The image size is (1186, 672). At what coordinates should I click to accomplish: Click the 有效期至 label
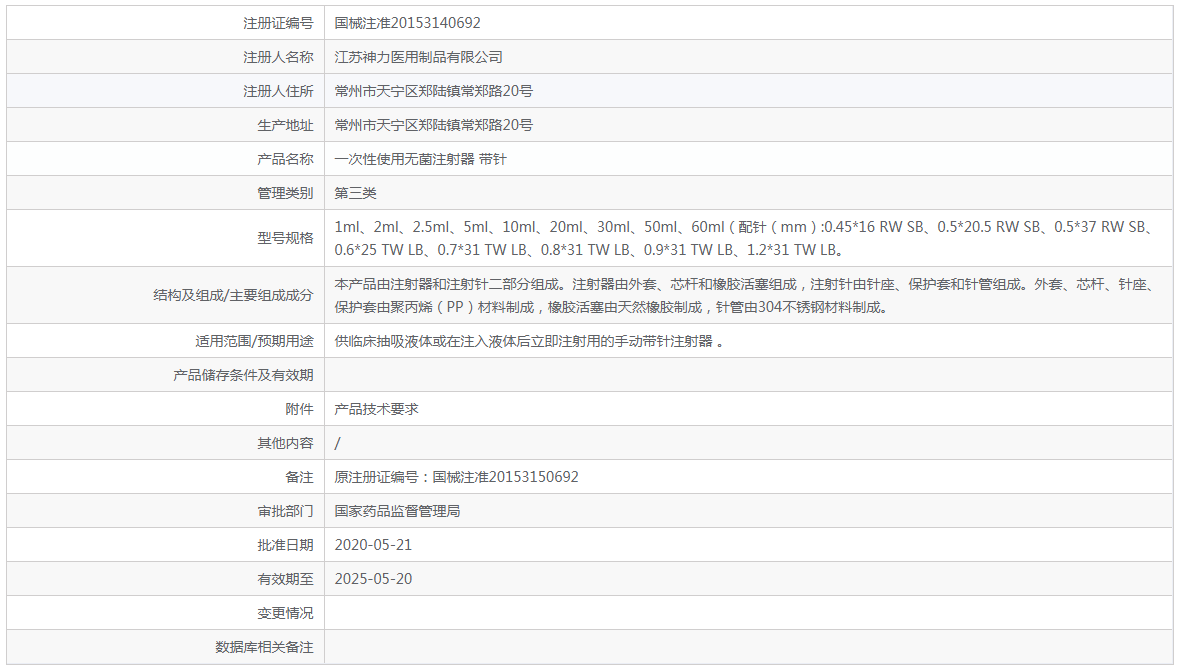[x=285, y=580]
